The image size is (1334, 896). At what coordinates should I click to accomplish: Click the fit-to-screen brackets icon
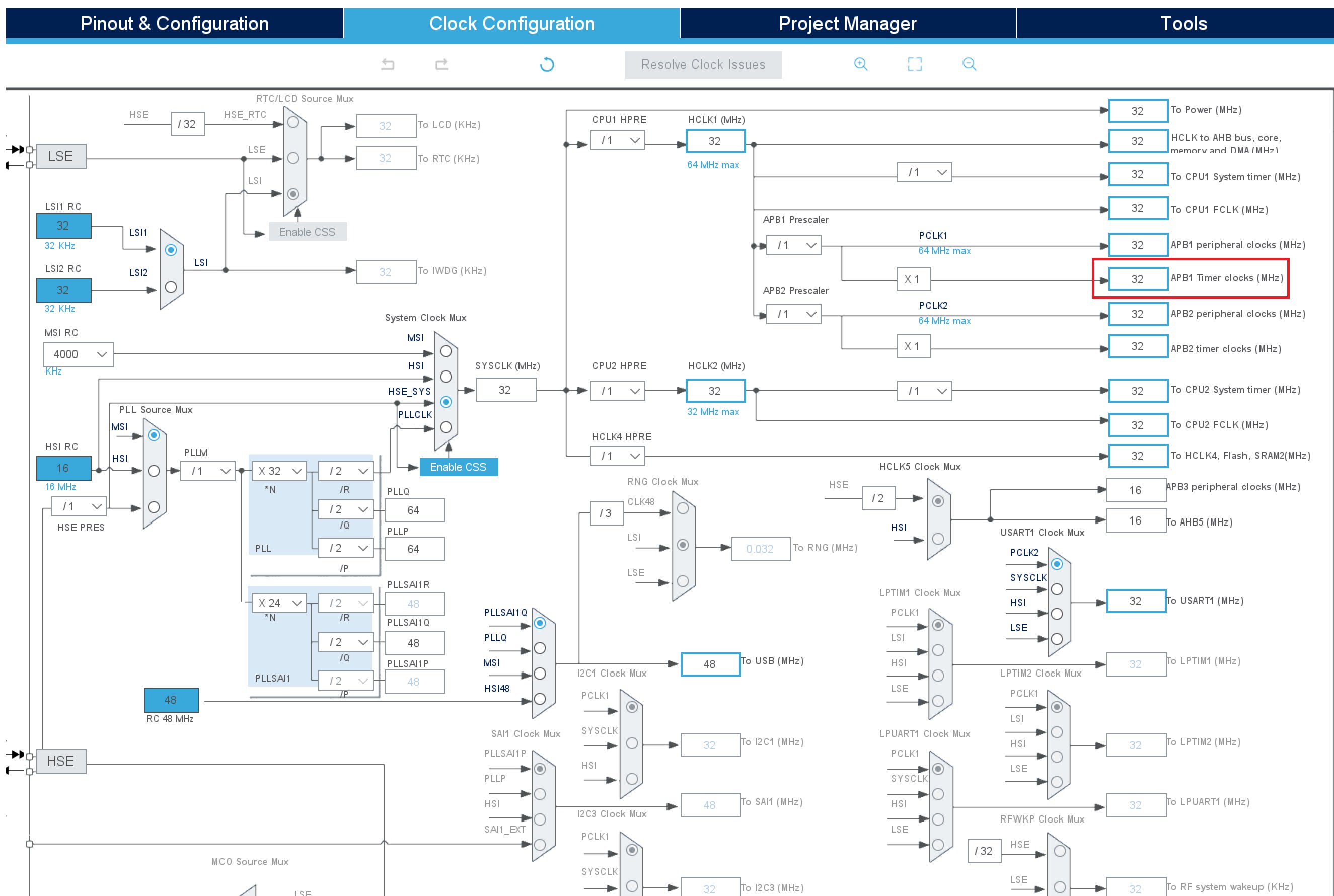(915, 64)
